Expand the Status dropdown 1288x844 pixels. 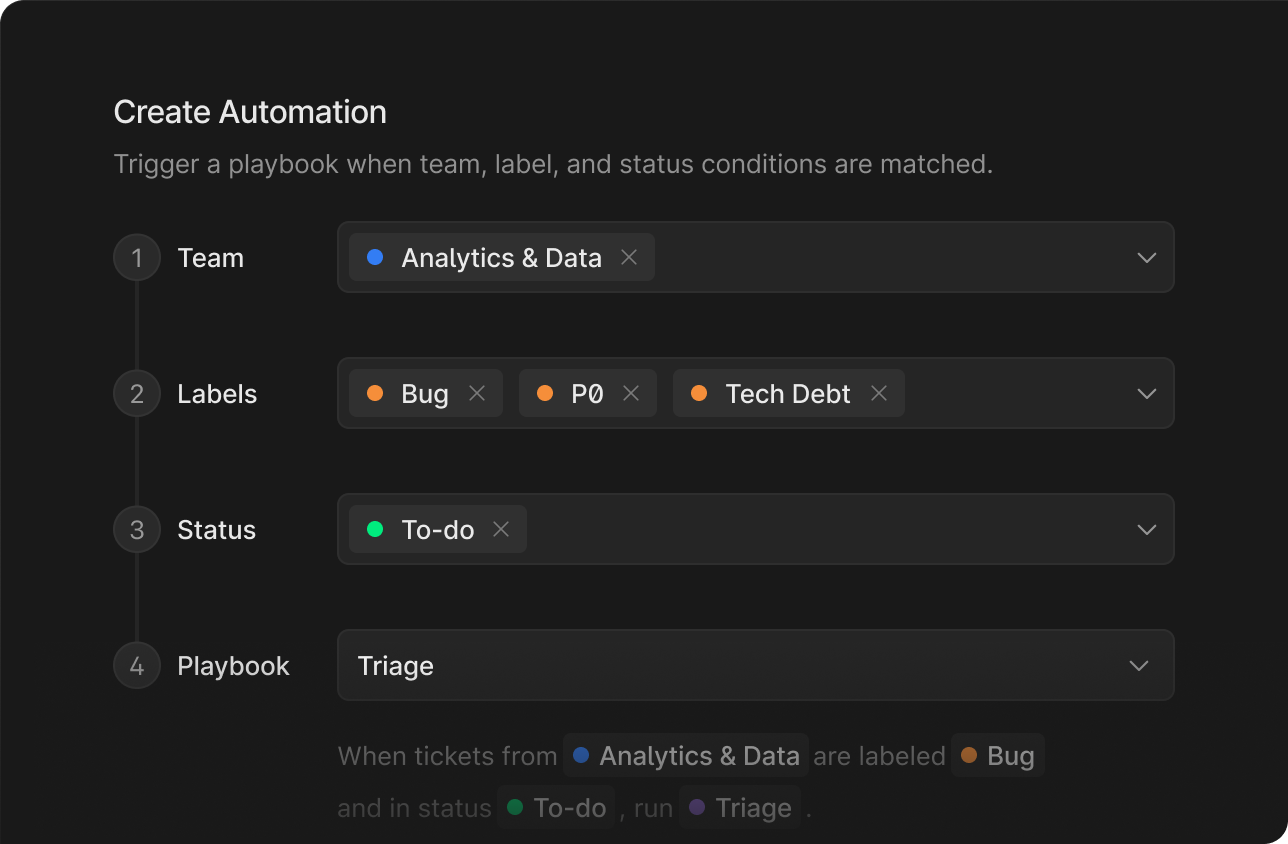[x=1146, y=529]
